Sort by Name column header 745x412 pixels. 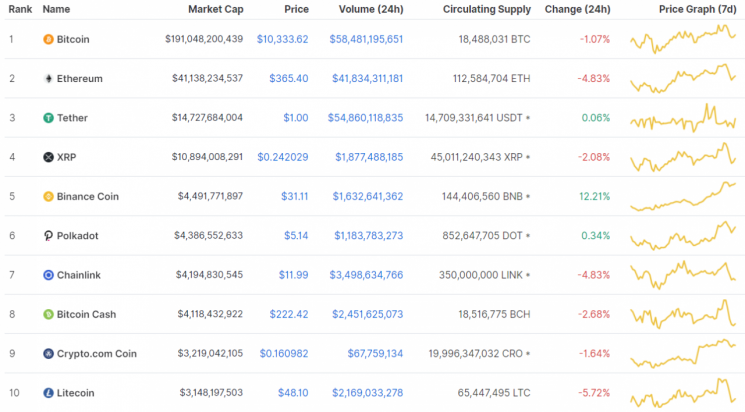(56, 9)
